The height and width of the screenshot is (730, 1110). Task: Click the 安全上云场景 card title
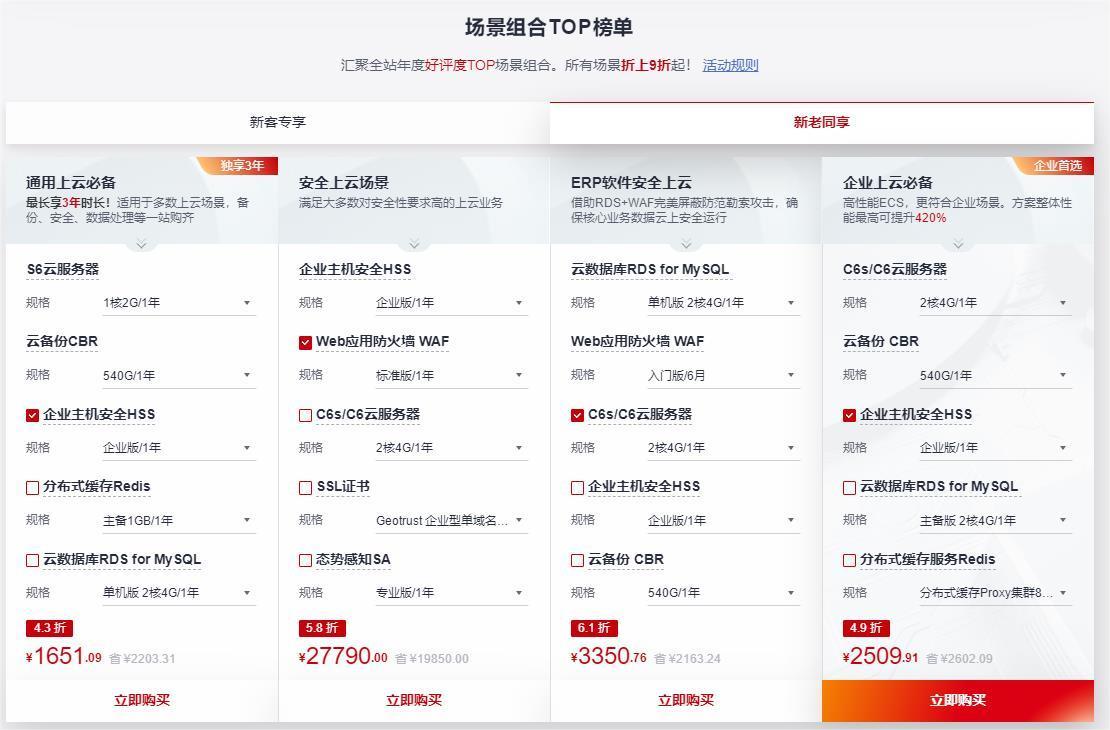click(x=343, y=183)
